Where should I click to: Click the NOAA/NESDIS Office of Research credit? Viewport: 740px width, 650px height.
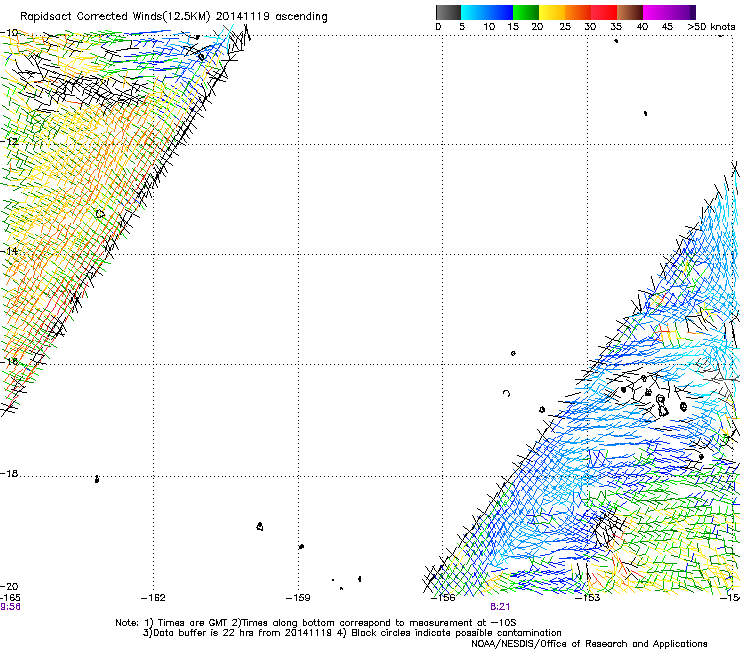pyautogui.click(x=589, y=644)
